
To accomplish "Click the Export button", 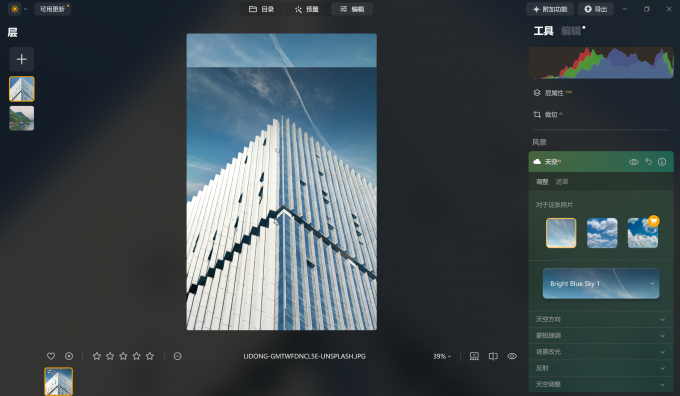I will pos(595,9).
